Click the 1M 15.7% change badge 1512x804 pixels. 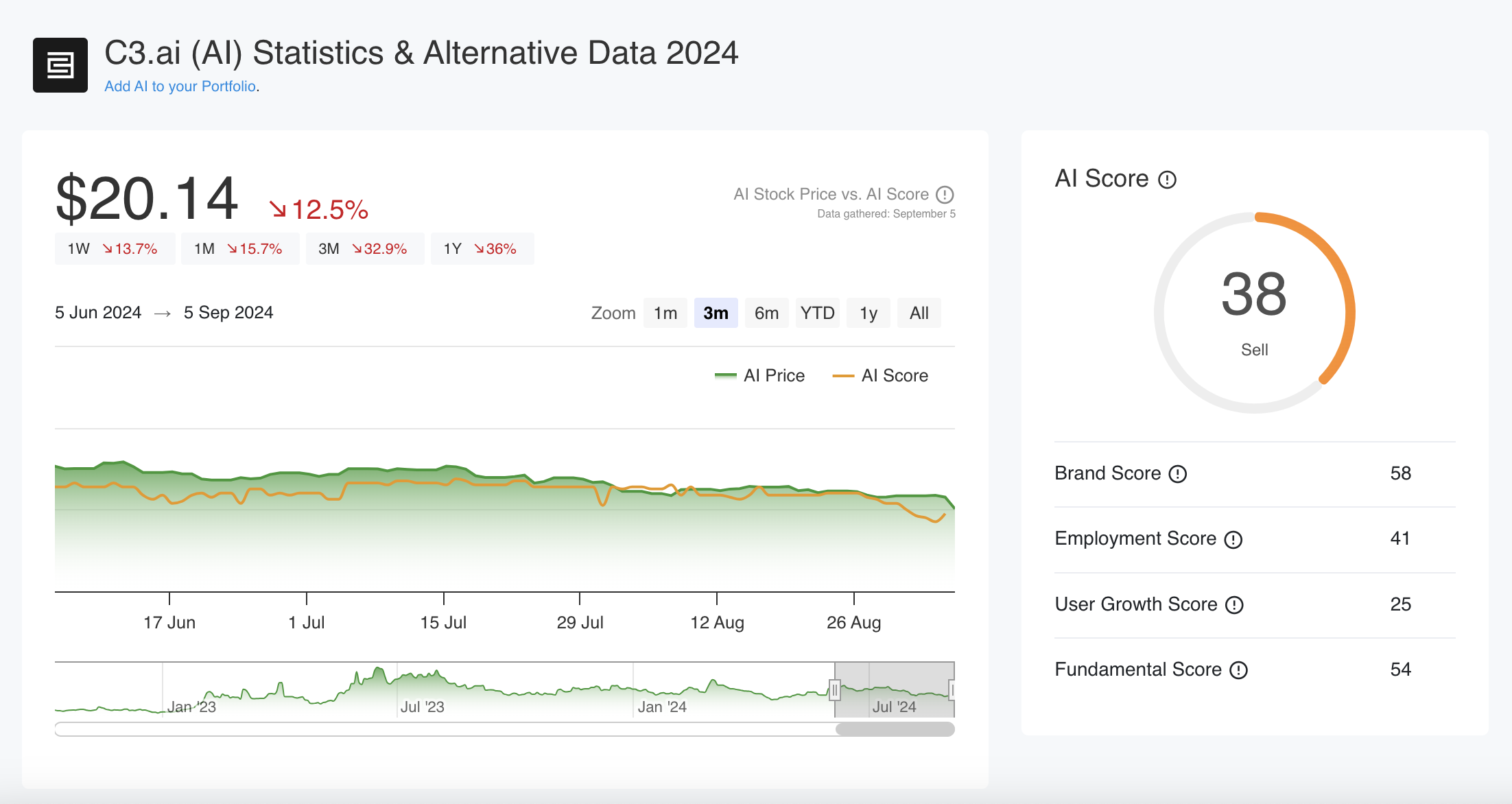240,248
